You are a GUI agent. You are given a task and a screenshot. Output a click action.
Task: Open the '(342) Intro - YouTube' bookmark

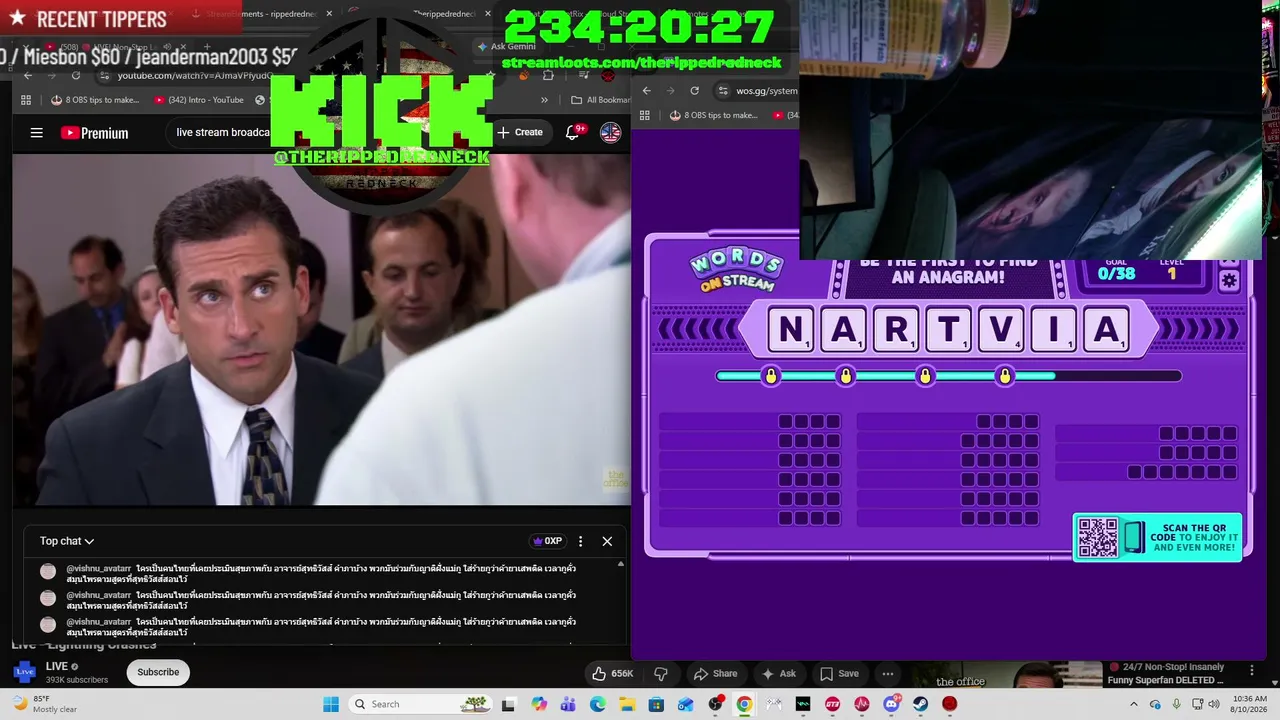(x=200, y=100)
